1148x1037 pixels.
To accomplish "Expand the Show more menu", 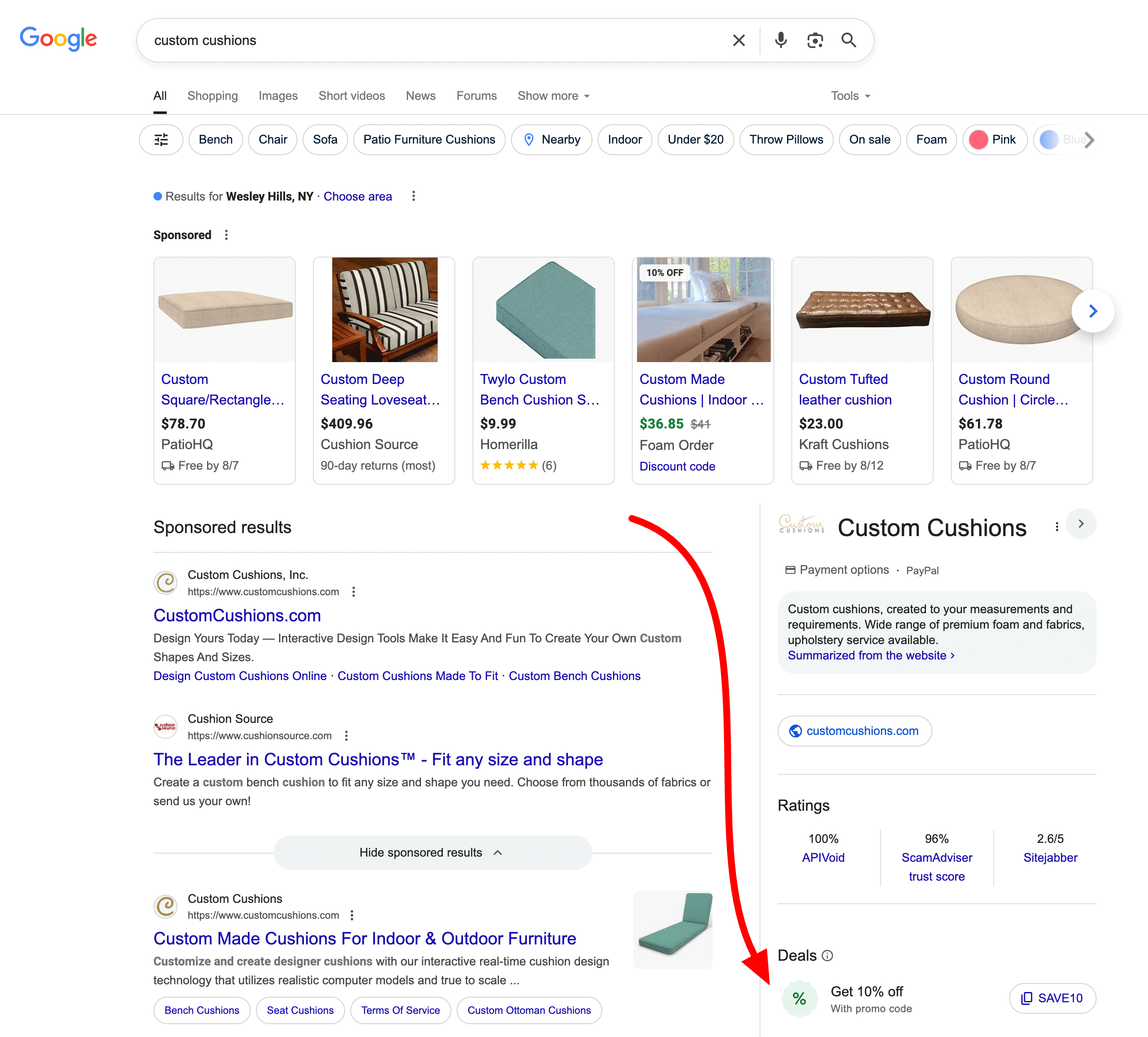I will pos(553,96).
